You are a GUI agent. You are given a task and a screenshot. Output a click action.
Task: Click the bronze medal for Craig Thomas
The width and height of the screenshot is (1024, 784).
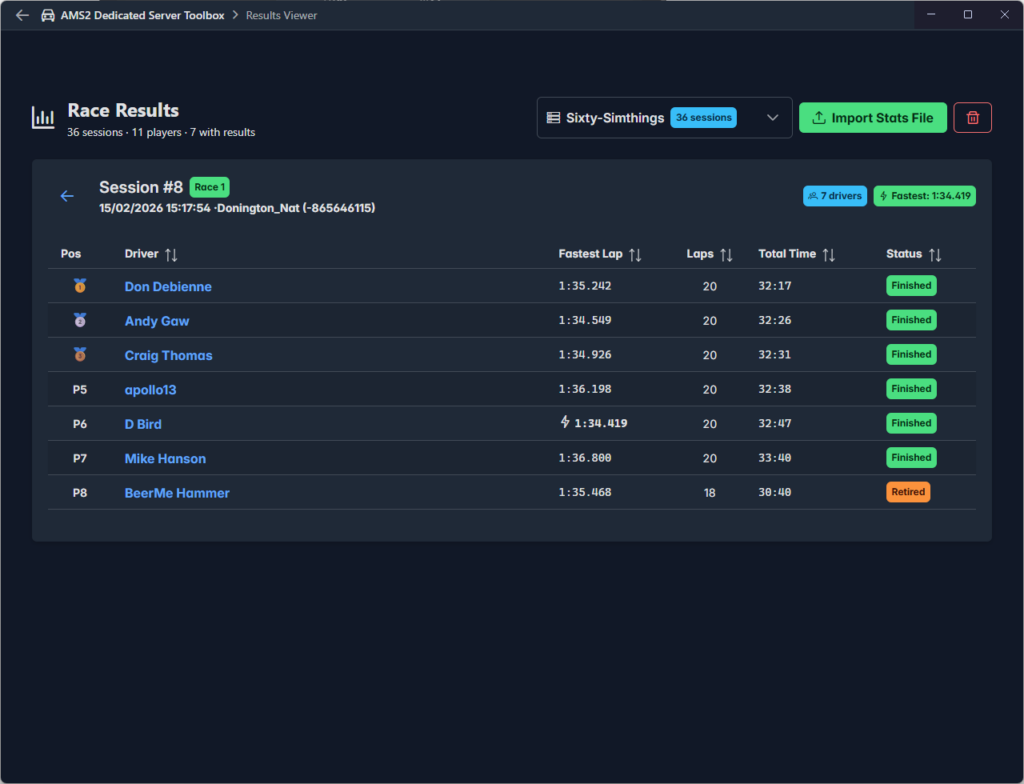click(80, 355)
